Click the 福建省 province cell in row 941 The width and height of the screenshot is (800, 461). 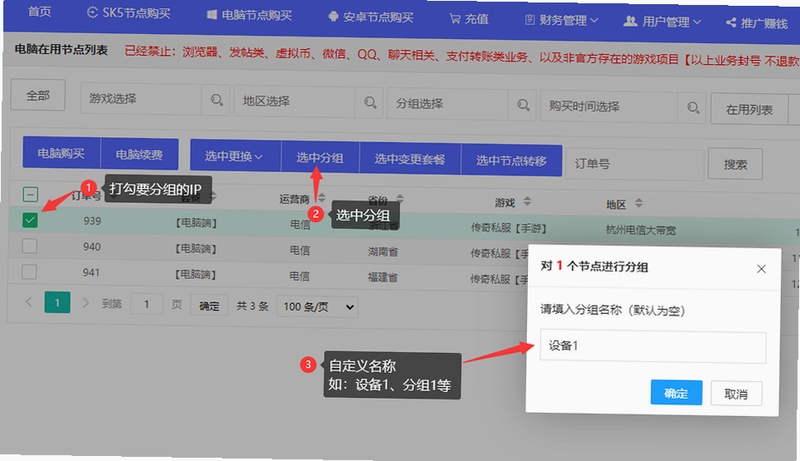point(382,277)
